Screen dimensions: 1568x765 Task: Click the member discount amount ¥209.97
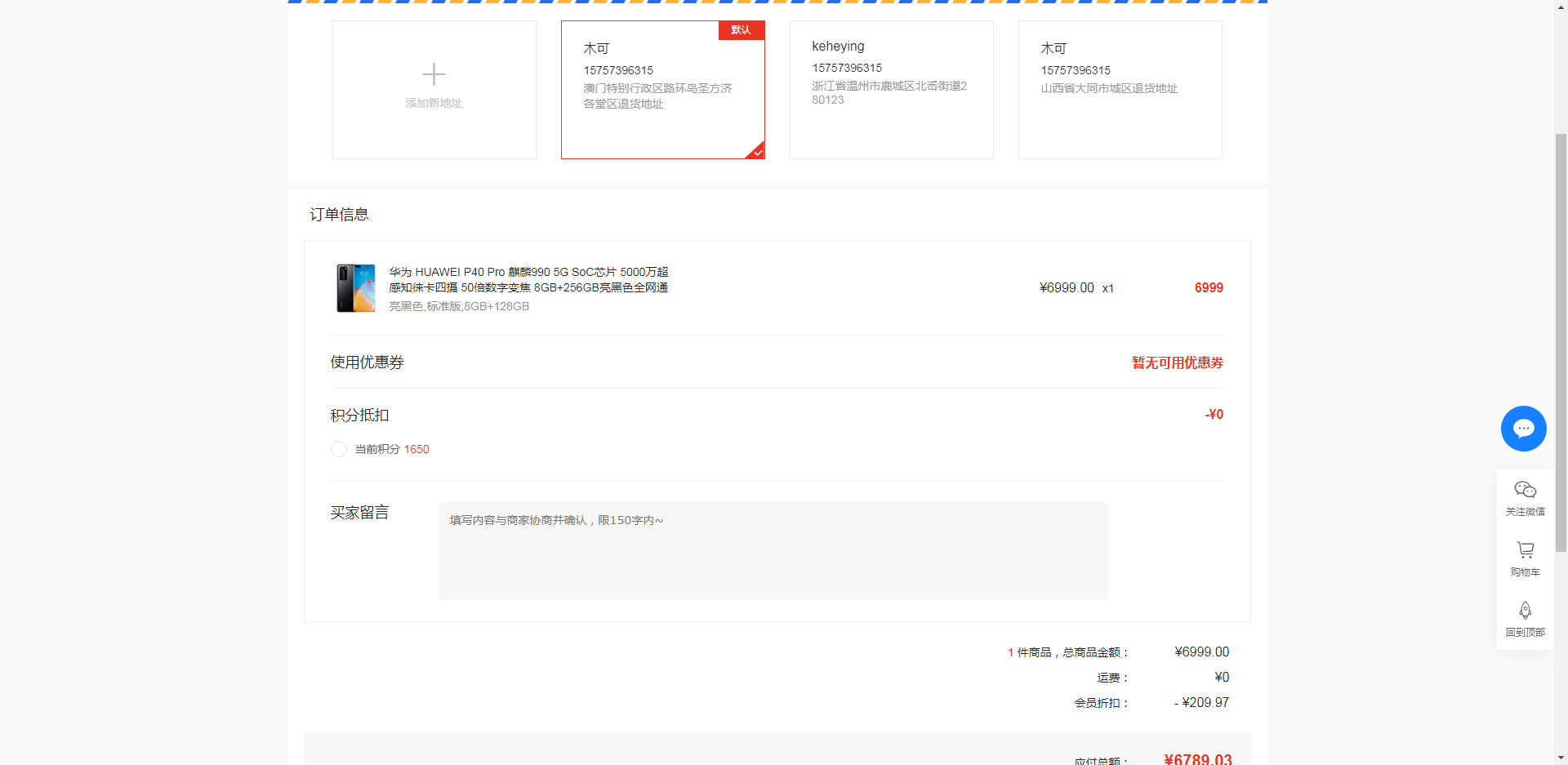pos(1201,702)
